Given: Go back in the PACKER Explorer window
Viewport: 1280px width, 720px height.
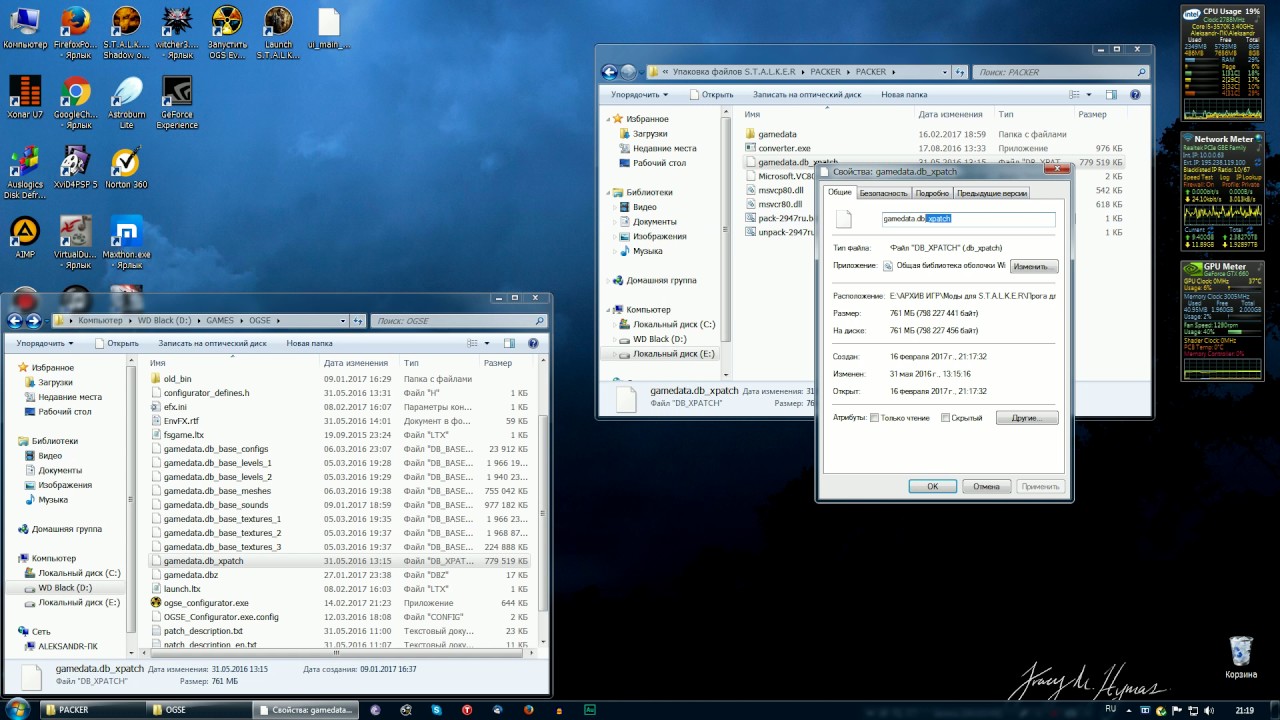Looking at the screenshot, I should (609, 72).
